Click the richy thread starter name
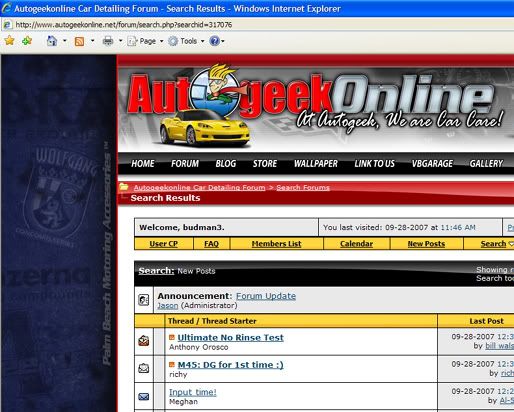Screen dimensions: 514x412 [178, 375]
